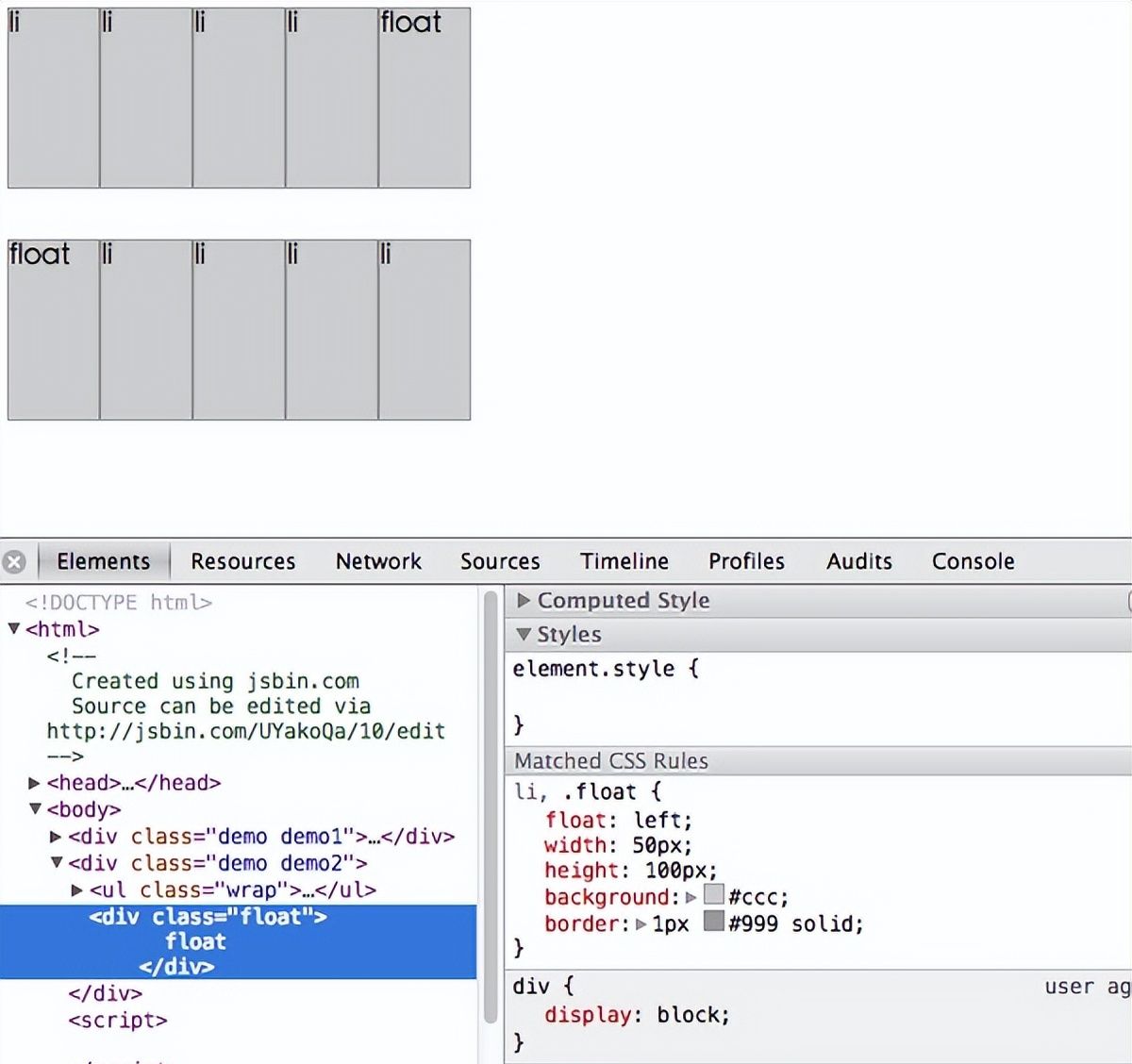This screenshot has width=1132, height=1064.
Task: Expand the Computed Style section
Action: [524, 601]
